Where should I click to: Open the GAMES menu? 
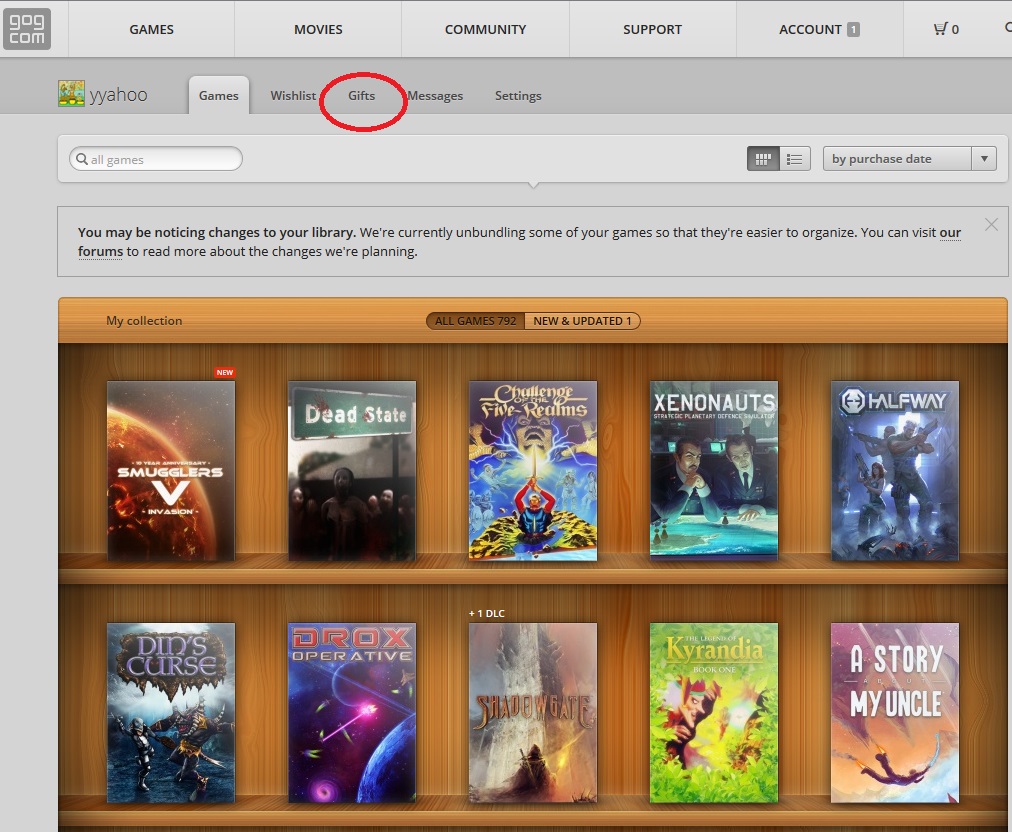152,29
